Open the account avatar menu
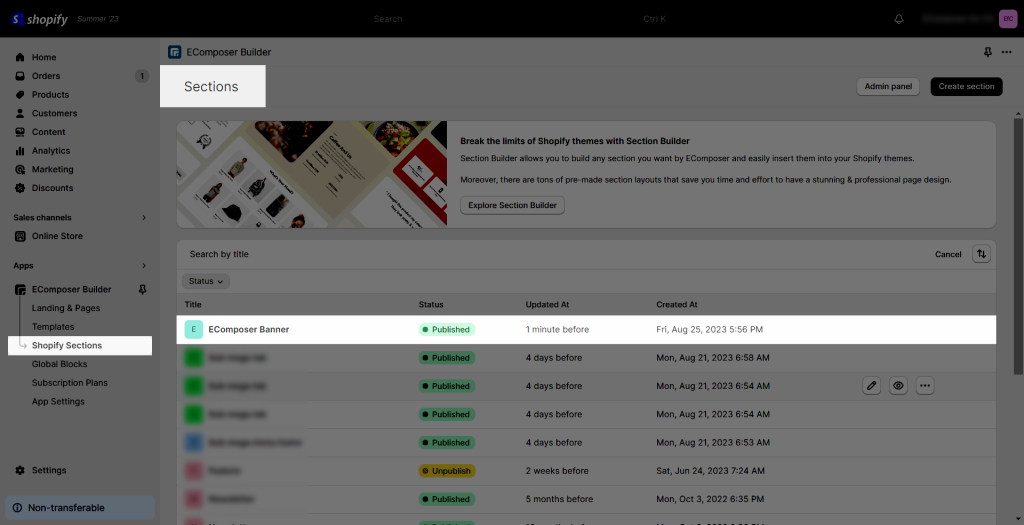The image size is (1024, 525). pos(1007,19)
